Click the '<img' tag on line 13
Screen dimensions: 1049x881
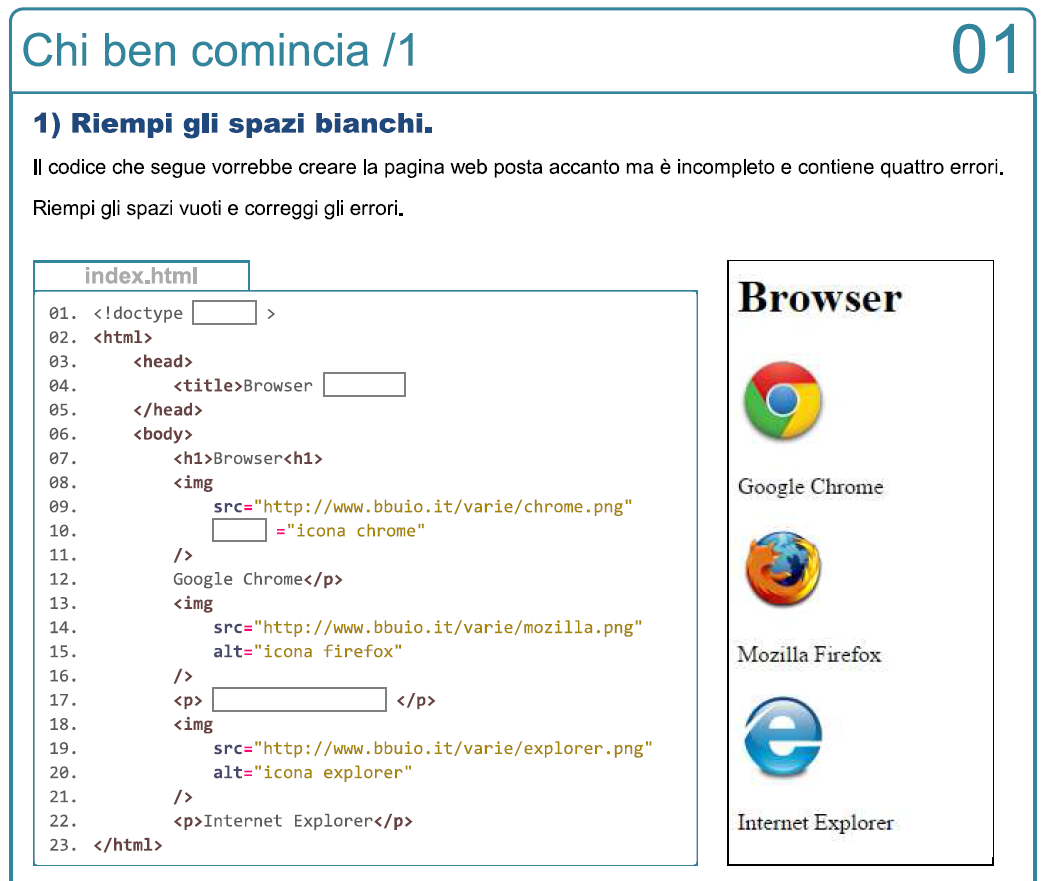[193, 603]
